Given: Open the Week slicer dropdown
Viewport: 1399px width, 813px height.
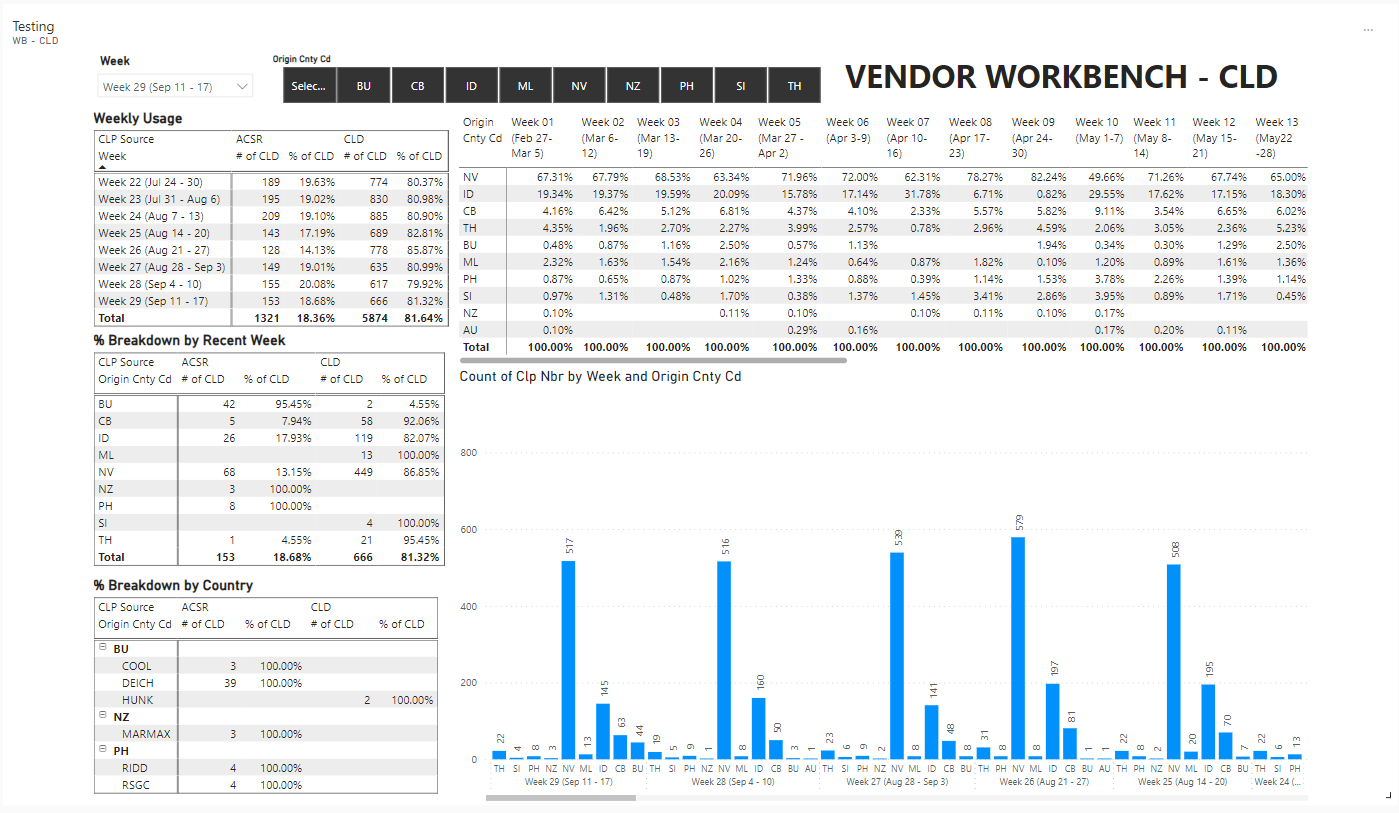Looking at the screenshot, I should 240,86.
